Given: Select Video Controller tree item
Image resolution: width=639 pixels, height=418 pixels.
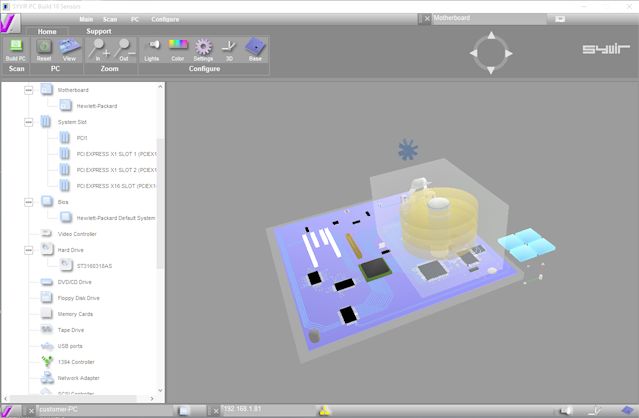Looking at the screenshot, I should 77,234.
